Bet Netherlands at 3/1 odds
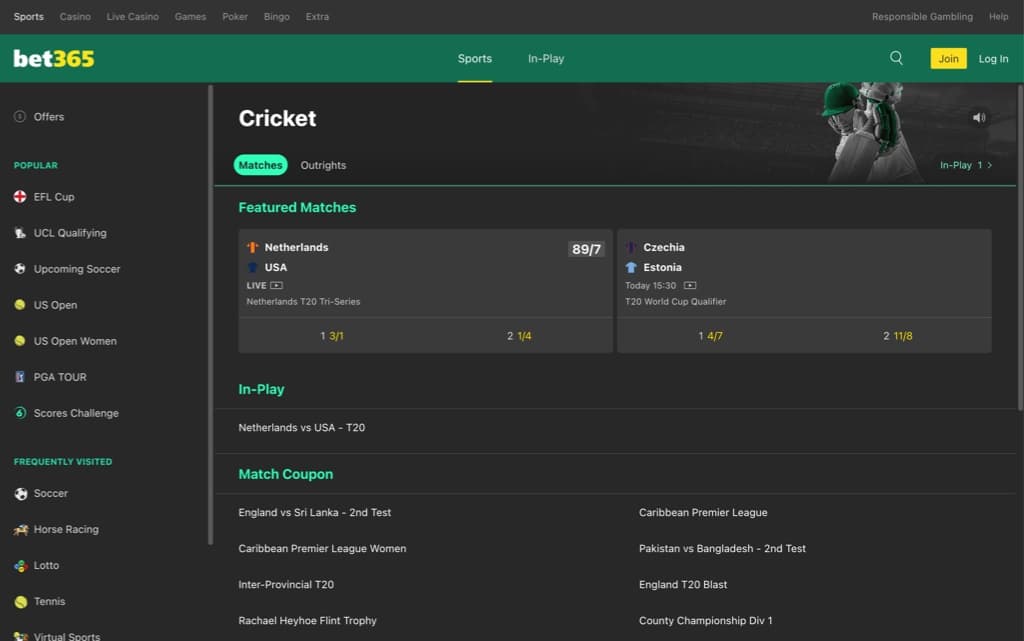This screenshot has width=1024, height=641. (332, 336)
